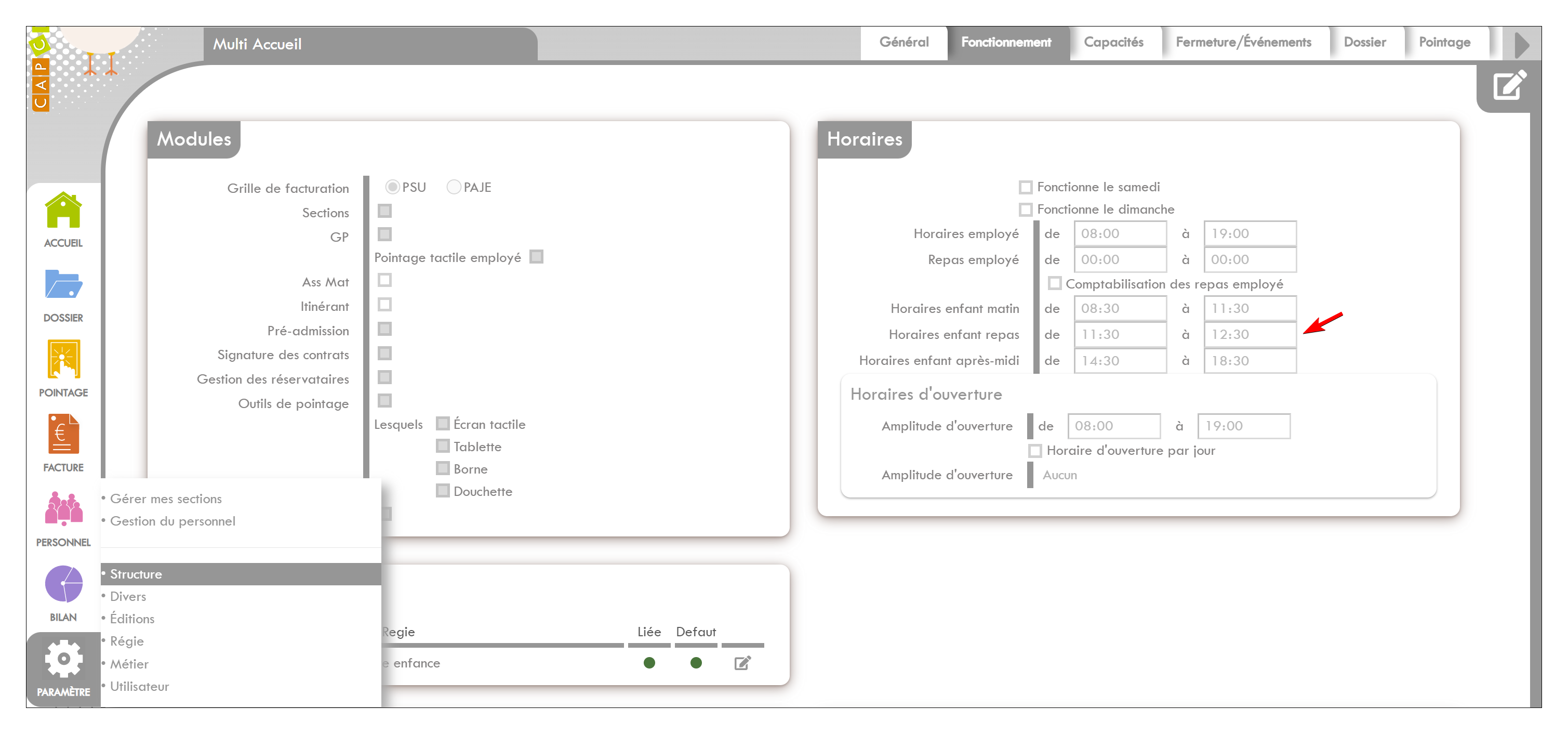1568x734 pixels.
Task: Select Éditions in the Paramètre menu
Action: coord(132,619)
